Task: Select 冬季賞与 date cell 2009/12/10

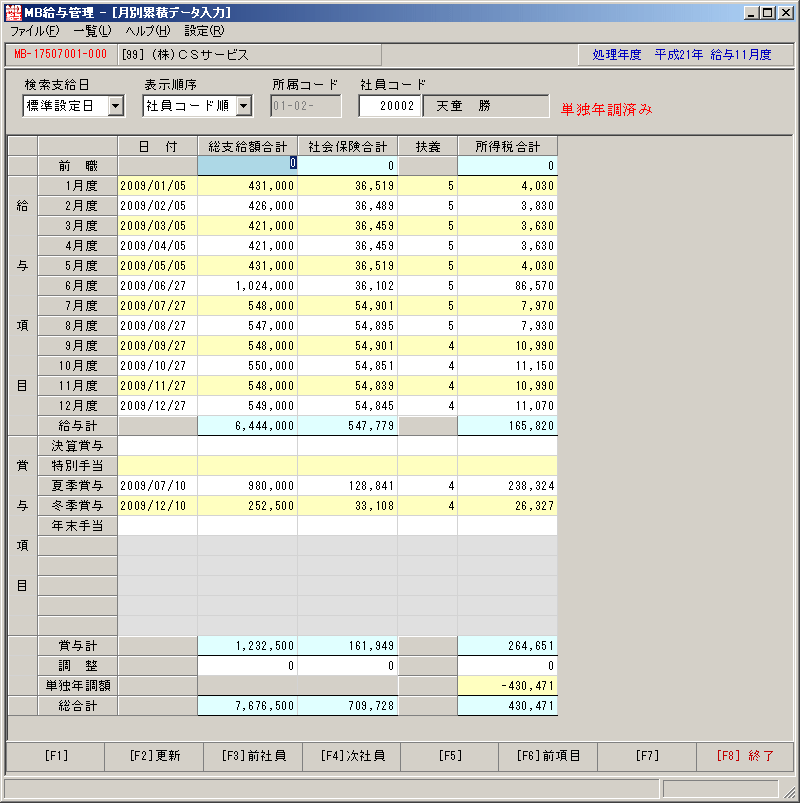Action: (158, 506)
